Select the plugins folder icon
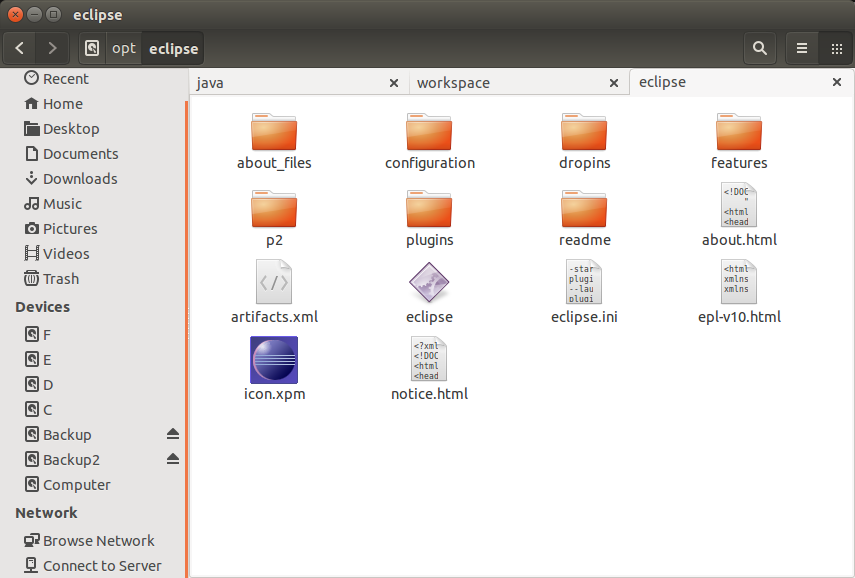Viewport: 855px width, 578px height. pyautogui.click(x=429, y=209)
